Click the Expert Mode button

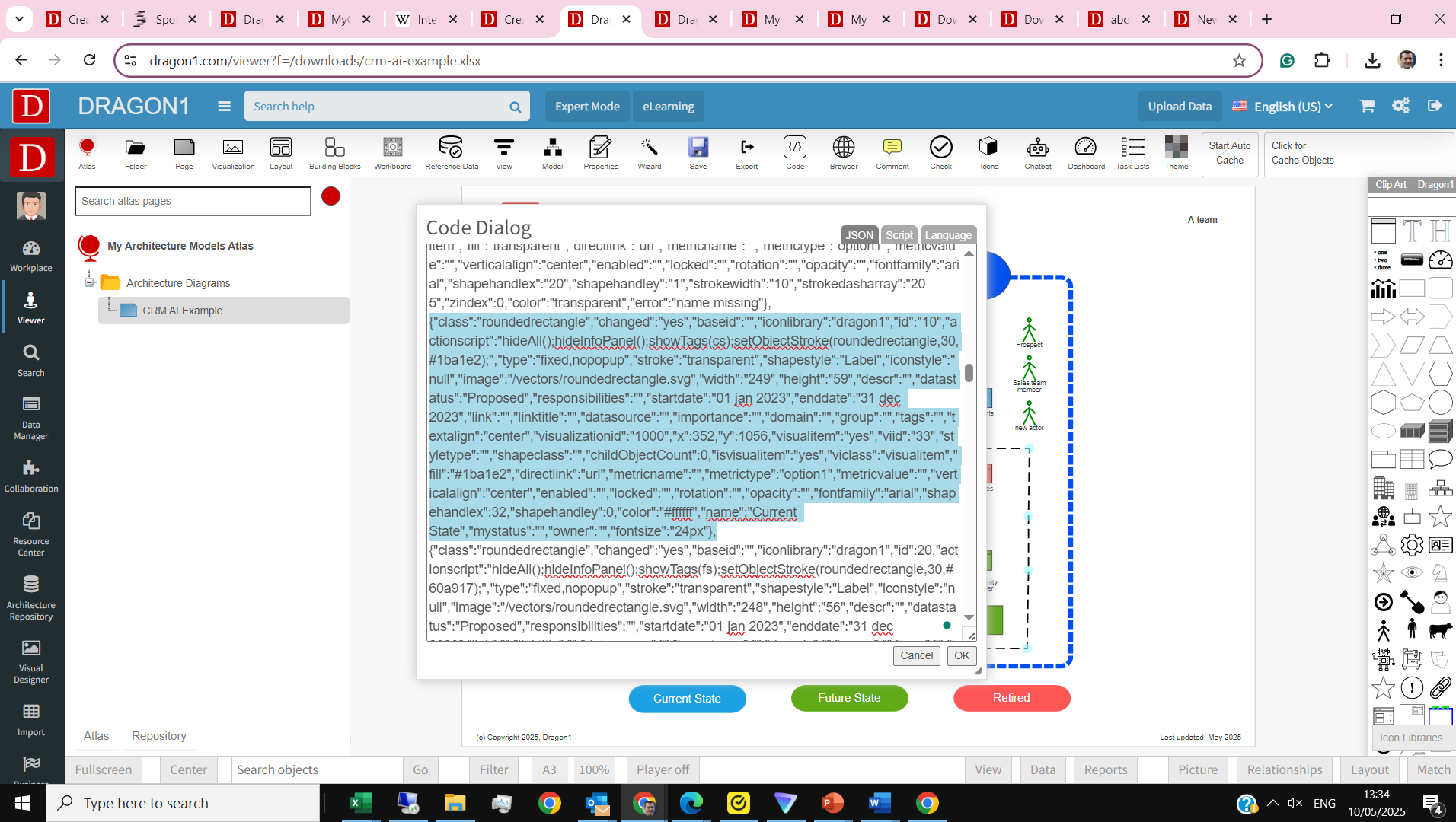click(x=587, y=107)
